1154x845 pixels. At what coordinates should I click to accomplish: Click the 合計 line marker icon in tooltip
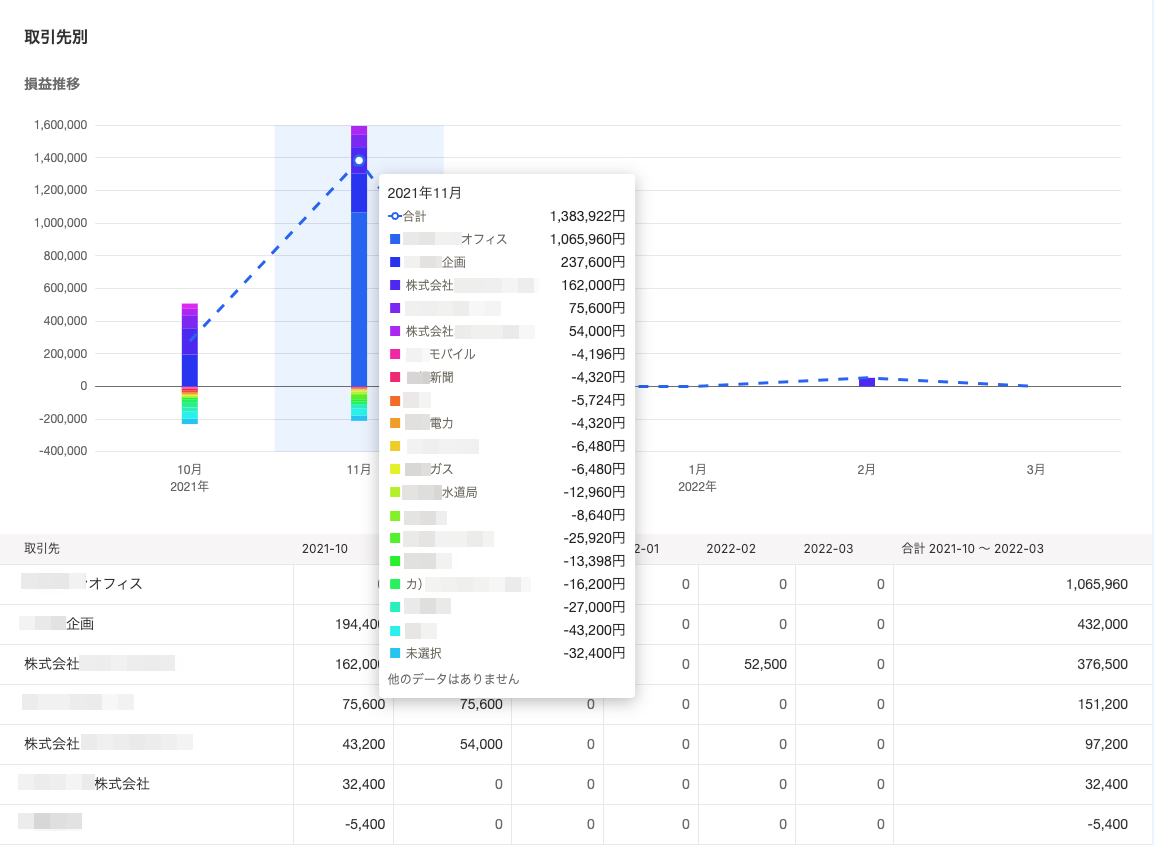tap(394, 216)
